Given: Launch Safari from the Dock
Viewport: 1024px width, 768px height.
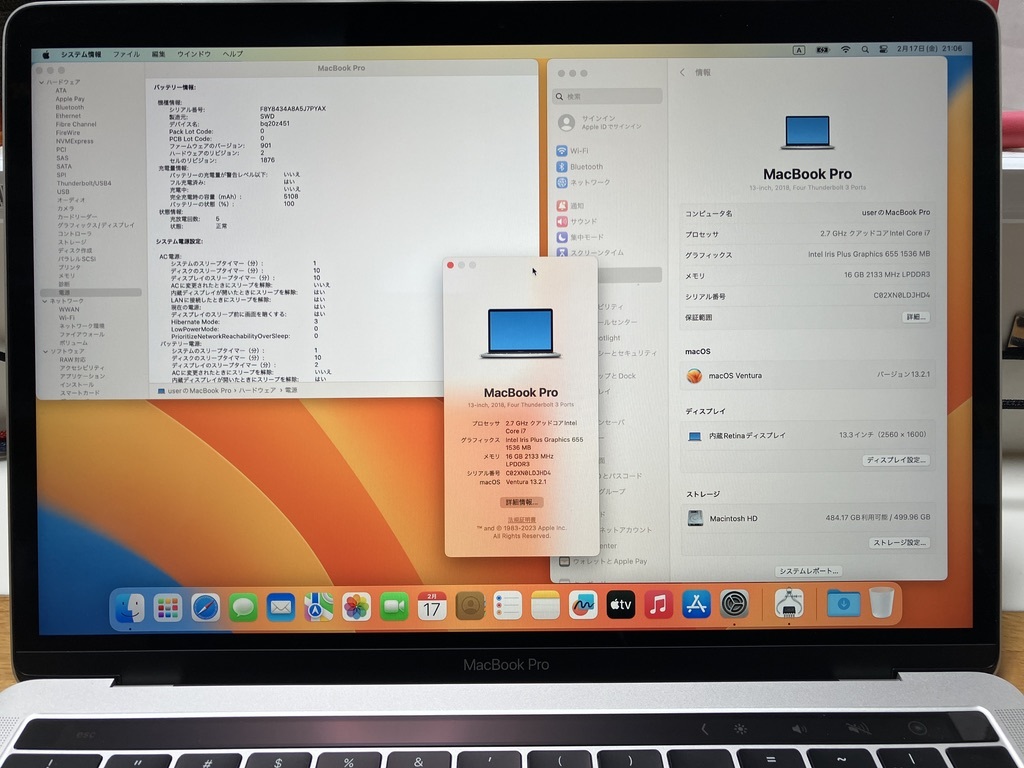Looking at the screenshot, I should pos(206,608).
